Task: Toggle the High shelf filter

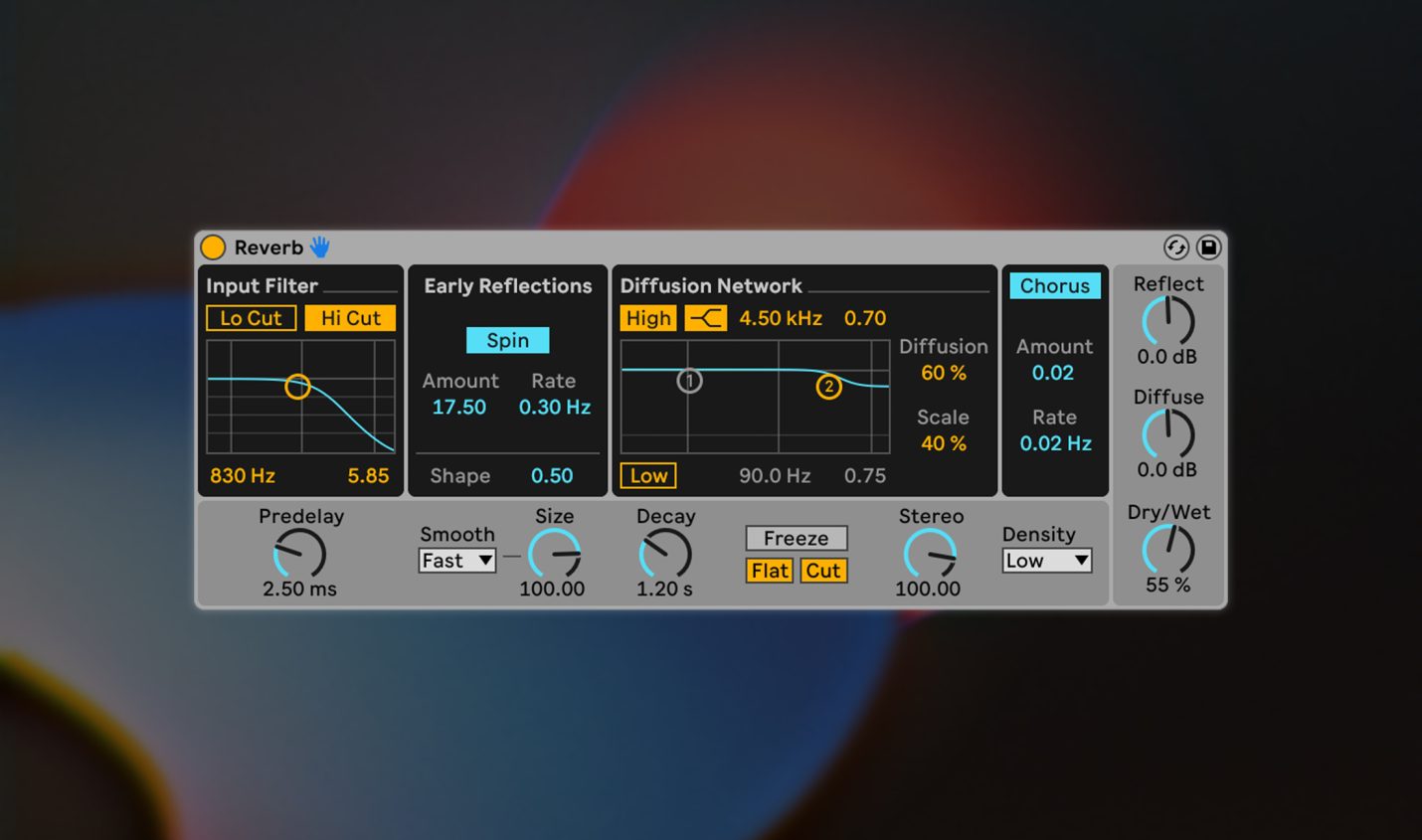Action: (647, 318)
